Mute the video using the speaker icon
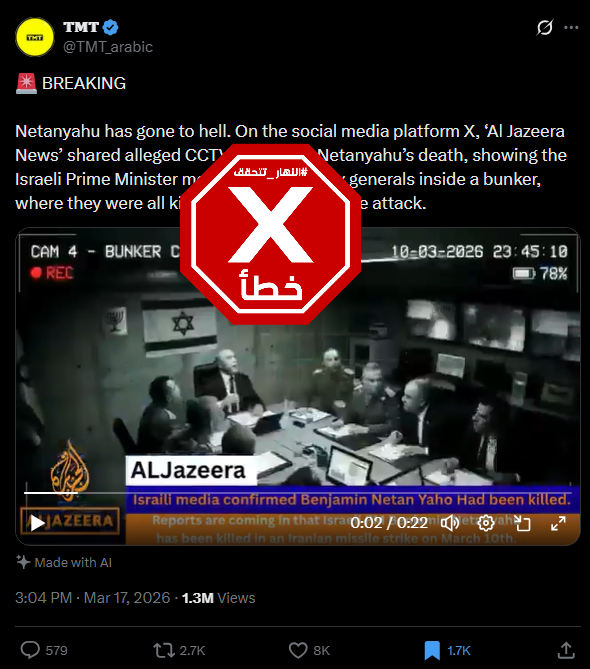Screen dimensions: 590x669 tap(450, 523)
